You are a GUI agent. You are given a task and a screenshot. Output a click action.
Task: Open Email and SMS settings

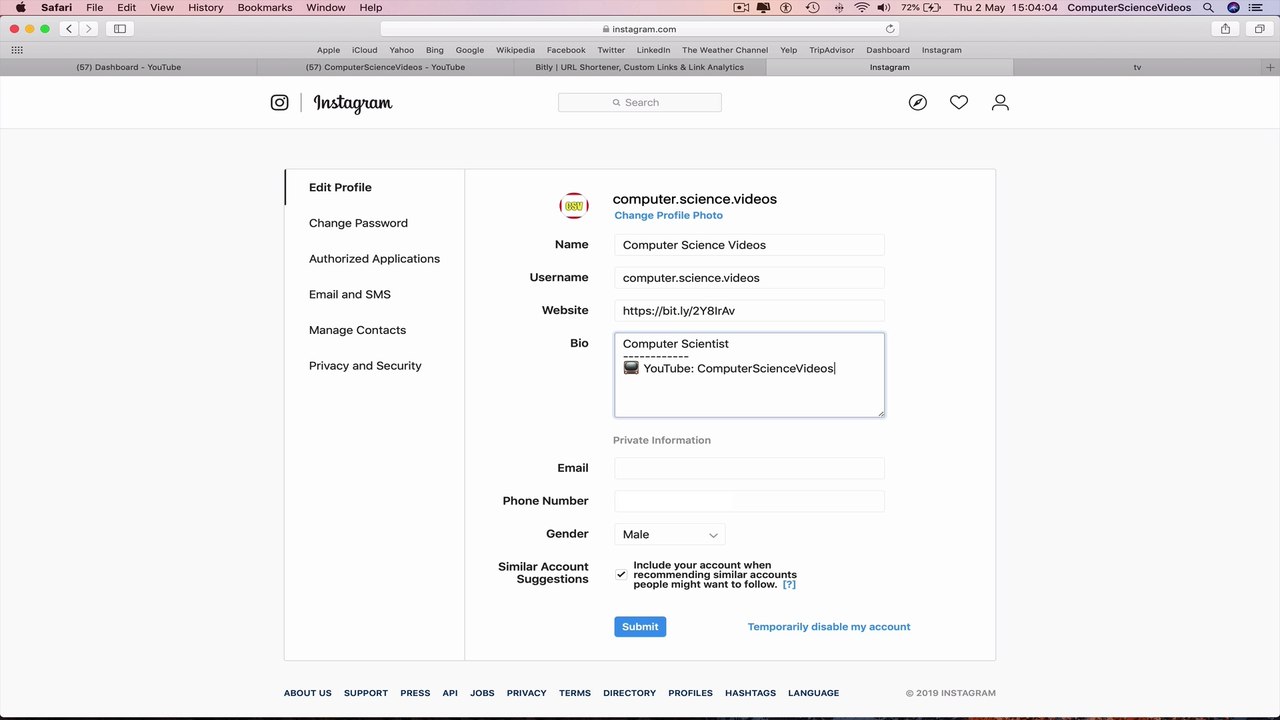tap(350, 294)
